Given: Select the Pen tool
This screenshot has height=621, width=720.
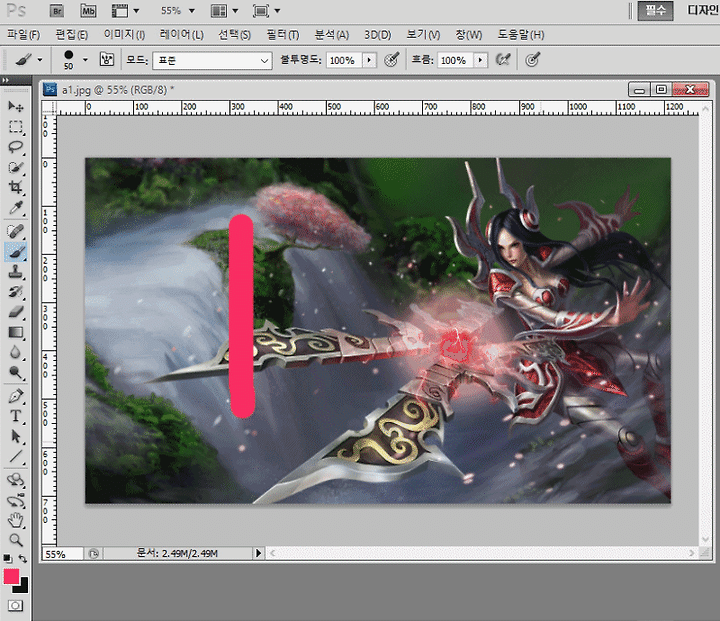Looking at the screenshot, I should (x=16, y=395).
